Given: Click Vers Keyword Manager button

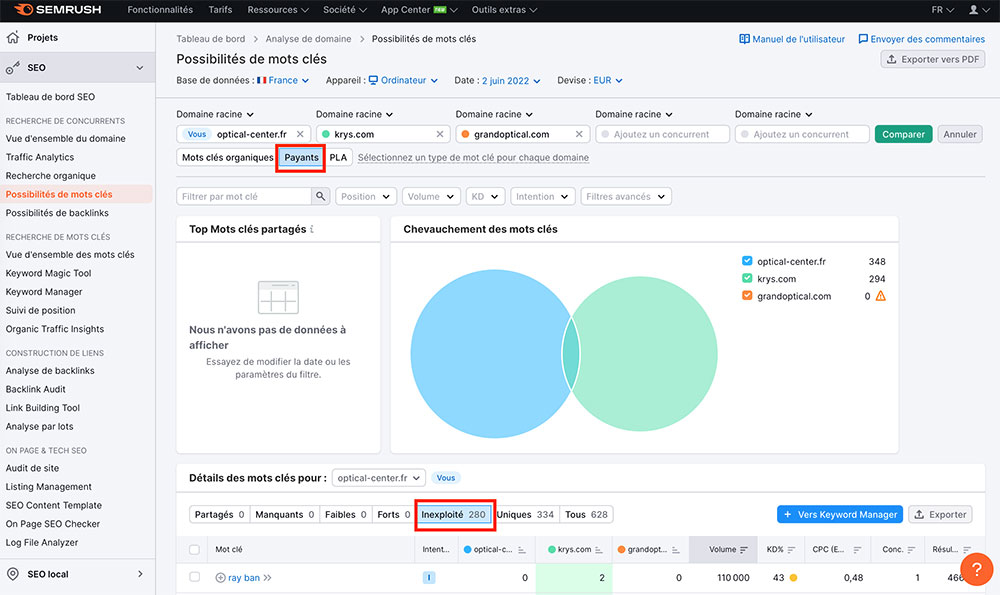Looking at the screenshot, I should [x=840, y=515].
